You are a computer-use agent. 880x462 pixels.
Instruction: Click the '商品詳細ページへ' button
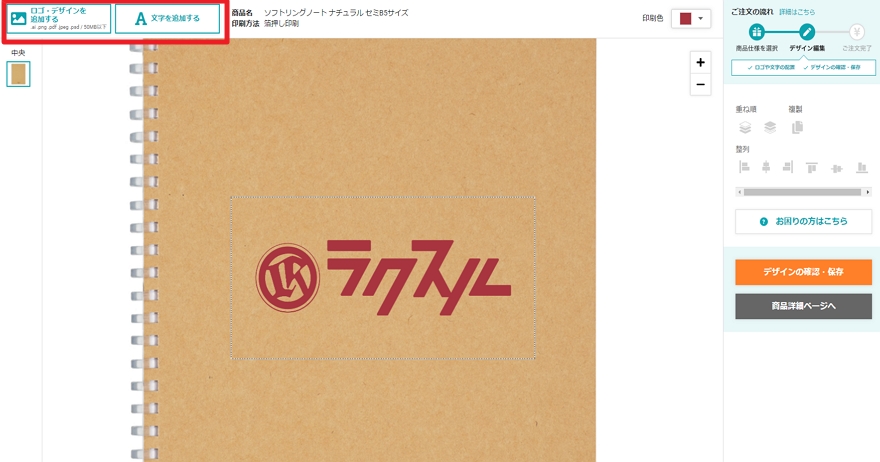coord(803,306)
